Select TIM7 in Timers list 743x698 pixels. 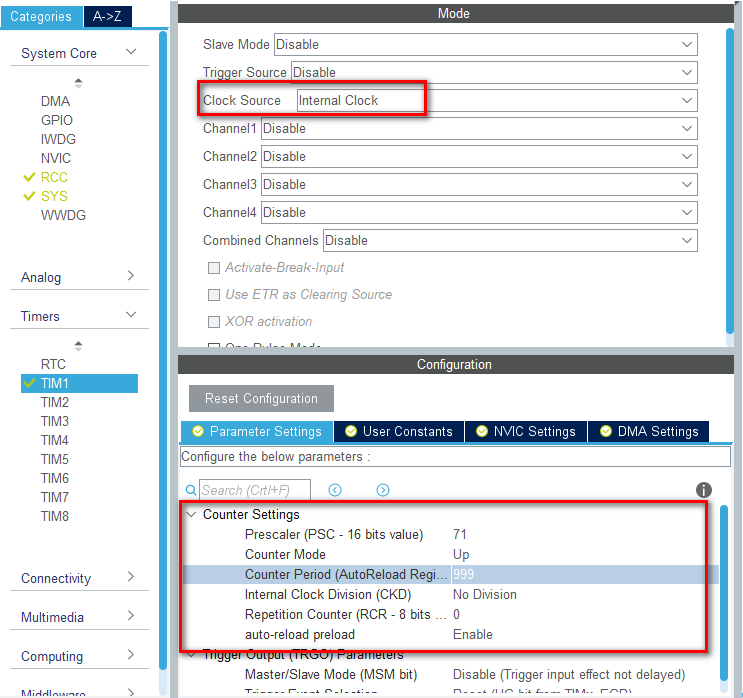point(55,497)
